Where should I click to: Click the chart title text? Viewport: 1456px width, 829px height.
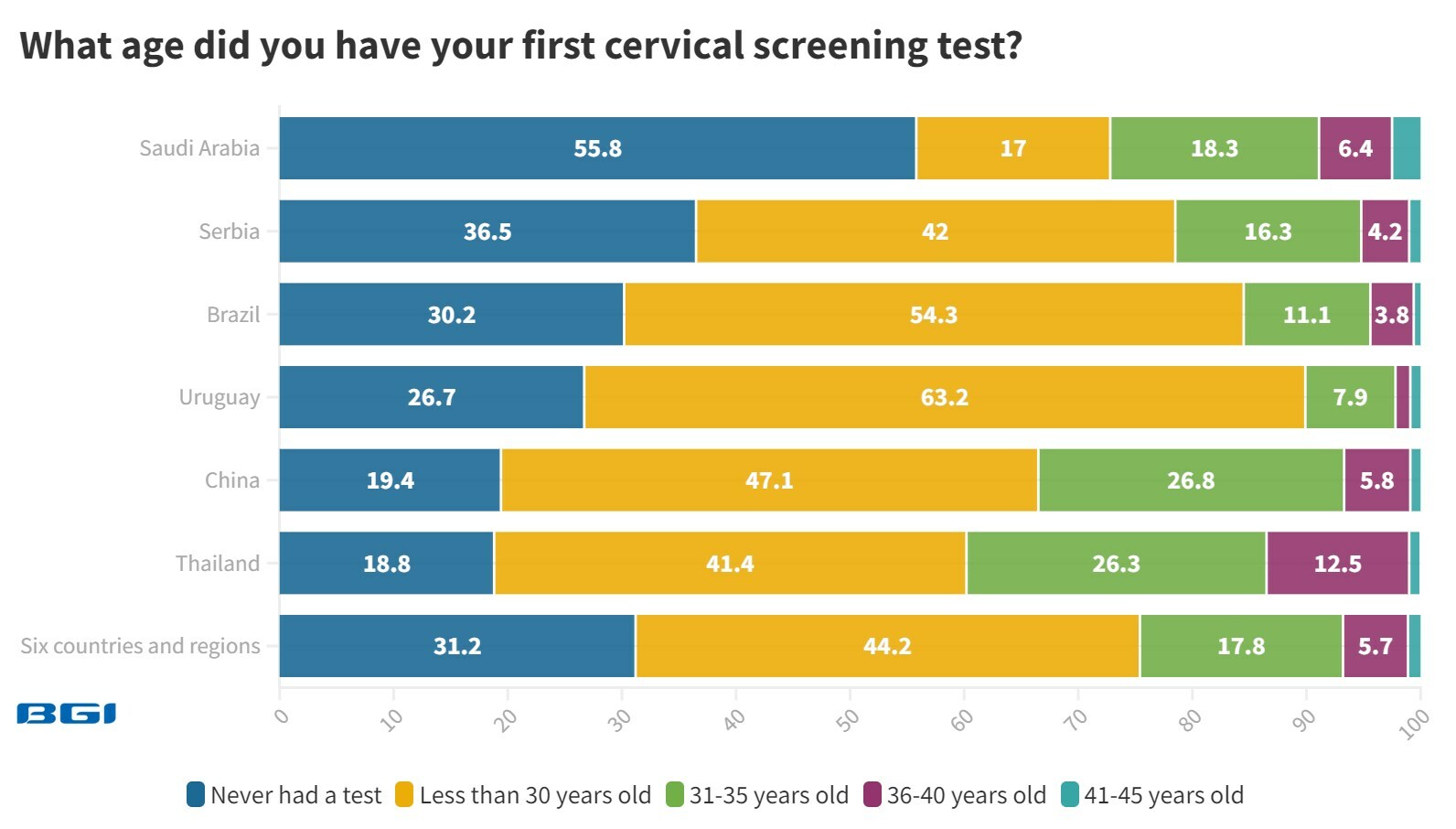click(521, 46)
